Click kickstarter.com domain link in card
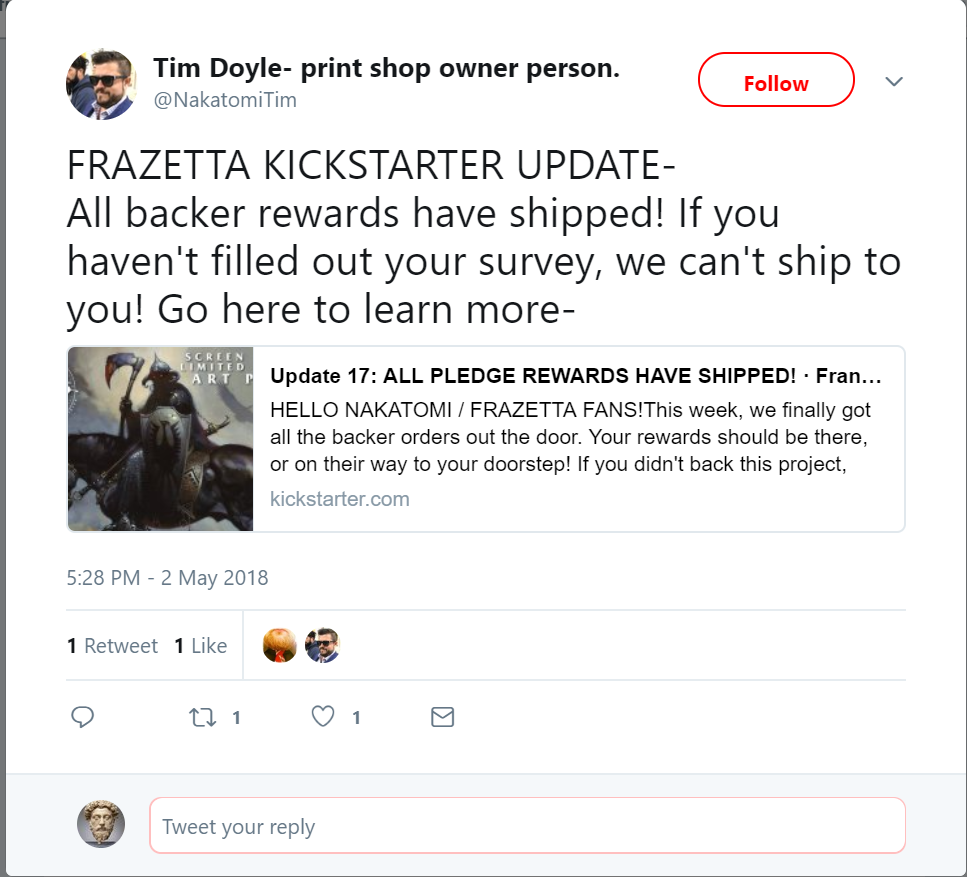 click(340, 499)
